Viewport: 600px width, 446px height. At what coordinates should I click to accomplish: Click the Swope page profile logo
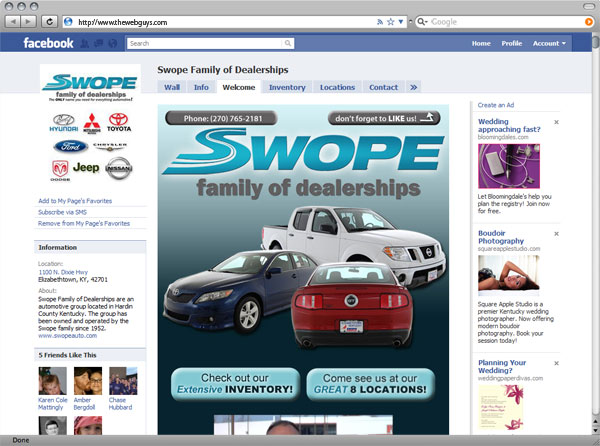[x=90, y=87]
